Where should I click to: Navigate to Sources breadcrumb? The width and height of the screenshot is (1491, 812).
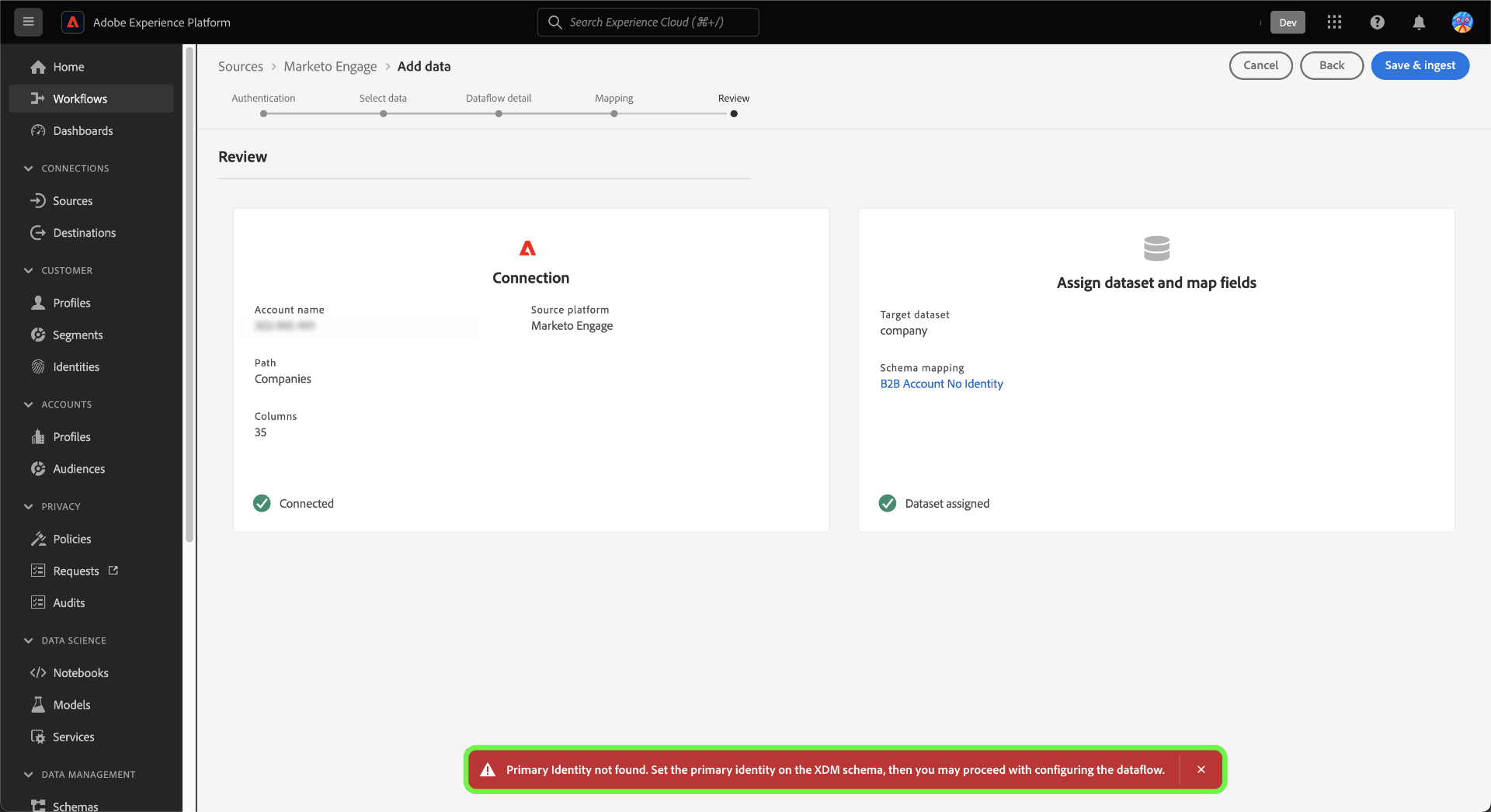click(x=241, y=67)
